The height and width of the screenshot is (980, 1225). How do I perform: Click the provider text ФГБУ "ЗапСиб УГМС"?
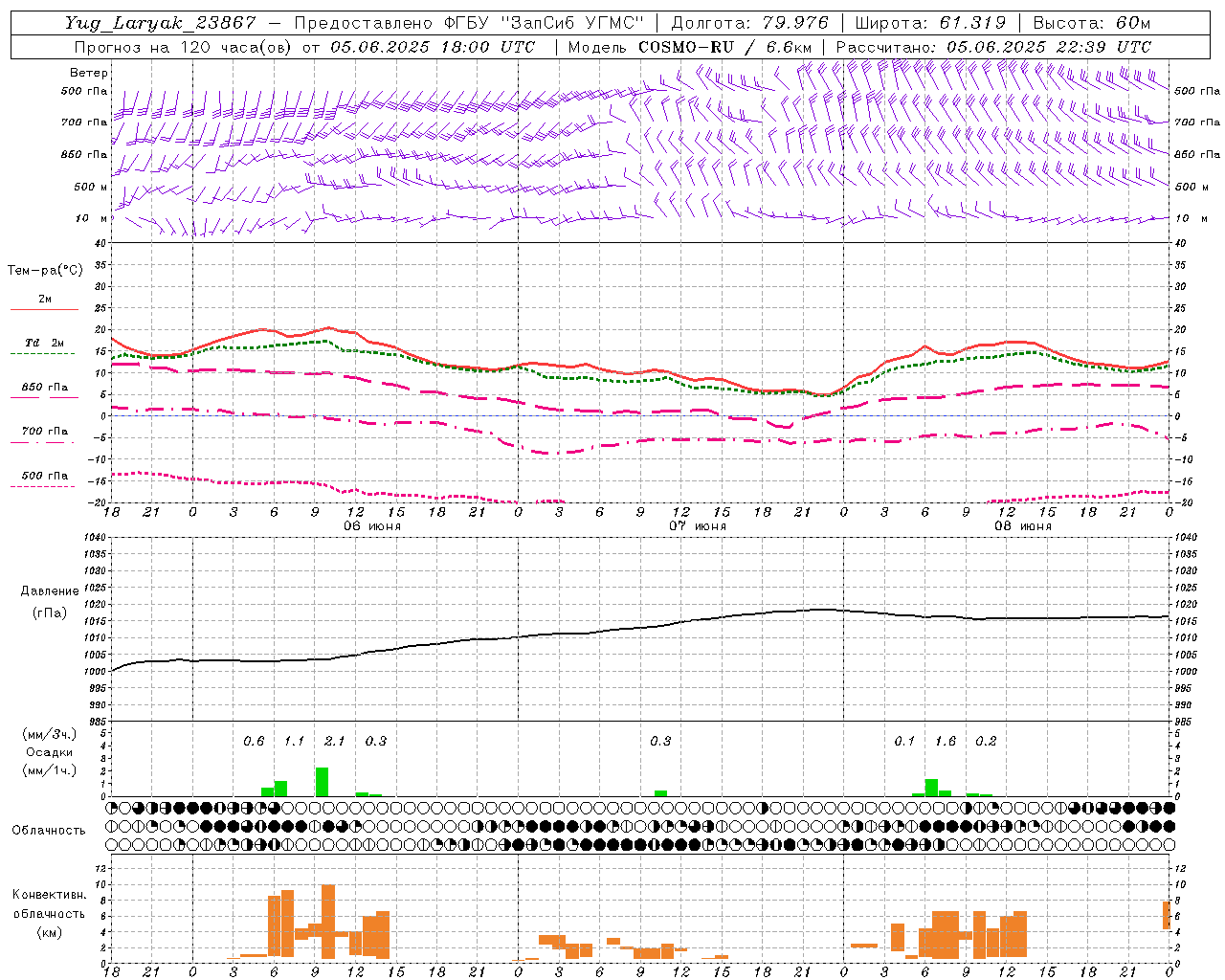546,23
